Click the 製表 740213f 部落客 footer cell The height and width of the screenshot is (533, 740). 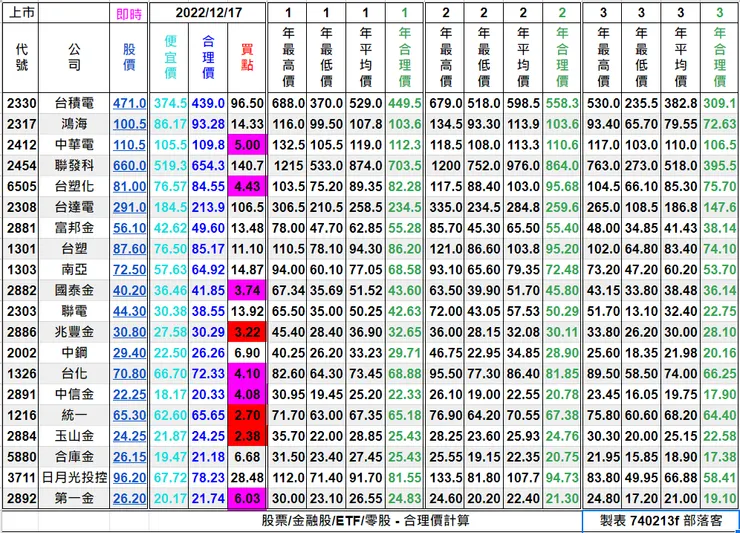(661, 521)
